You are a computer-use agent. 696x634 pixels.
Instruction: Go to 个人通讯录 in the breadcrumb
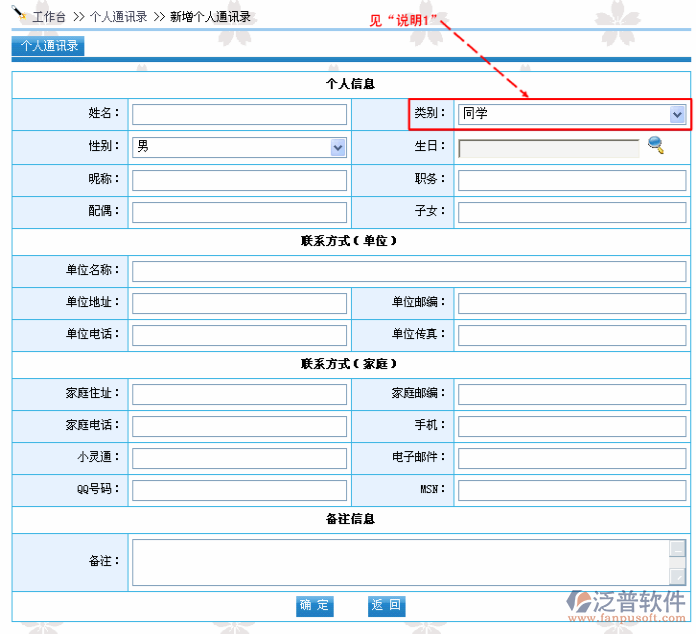119,17
